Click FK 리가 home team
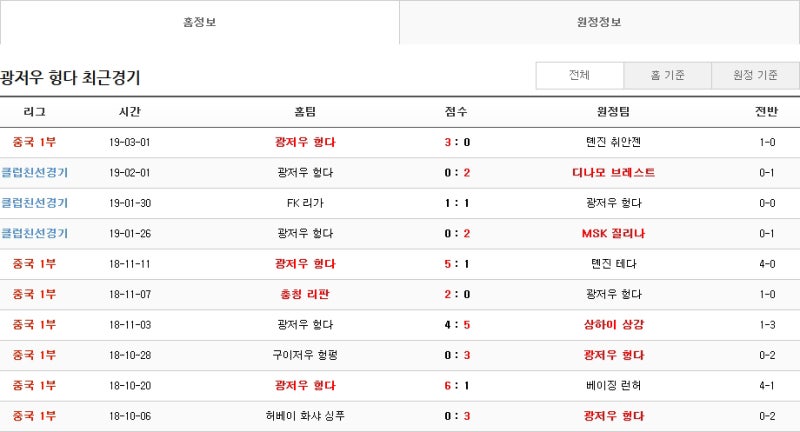 305,203
